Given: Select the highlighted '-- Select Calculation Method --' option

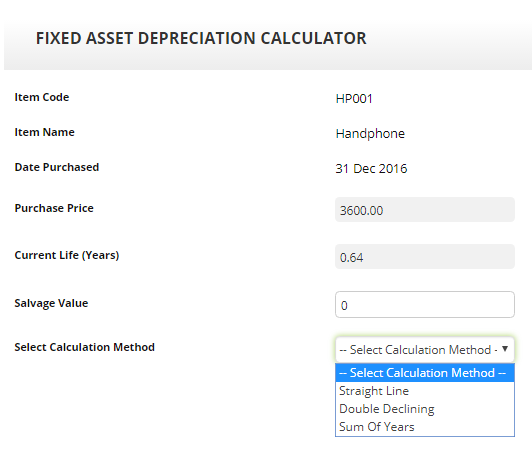Looking at the screenshot, I should (425, 373).
